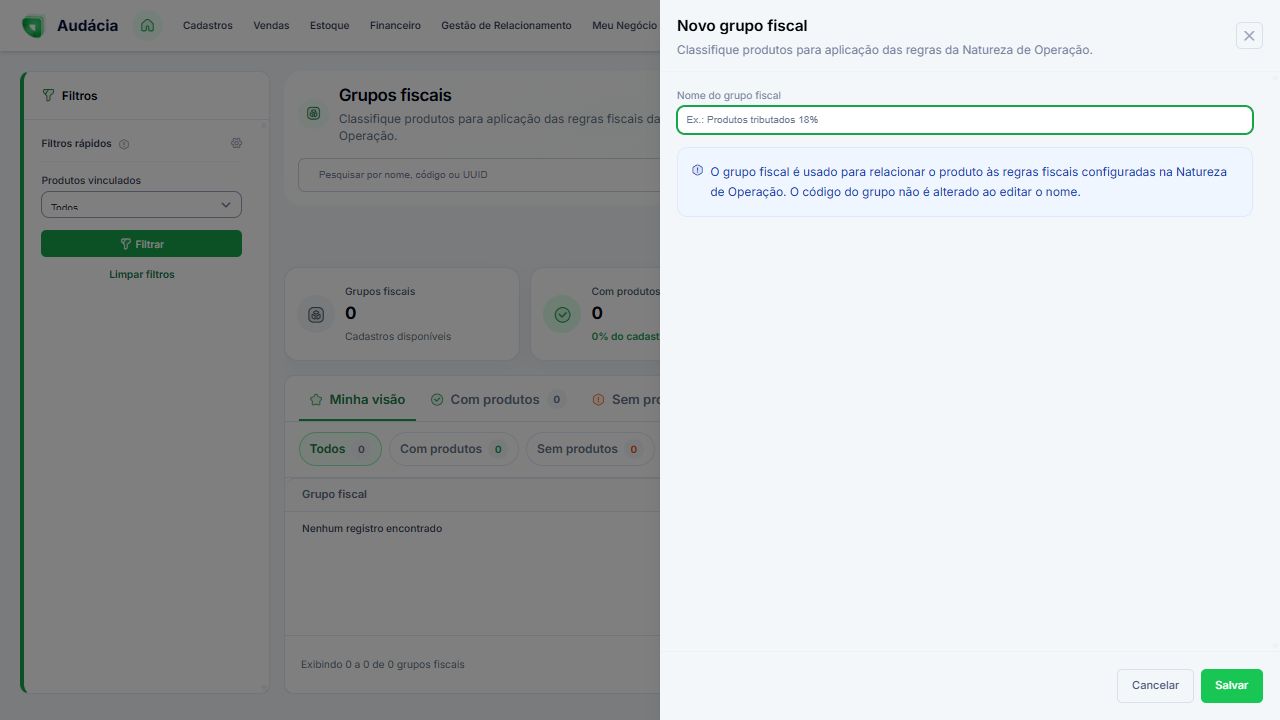Image resolution: width=1280 pixels, height=720 pixels.
Task: Open the Meu Negócio menu
Action: pos(625,26)
